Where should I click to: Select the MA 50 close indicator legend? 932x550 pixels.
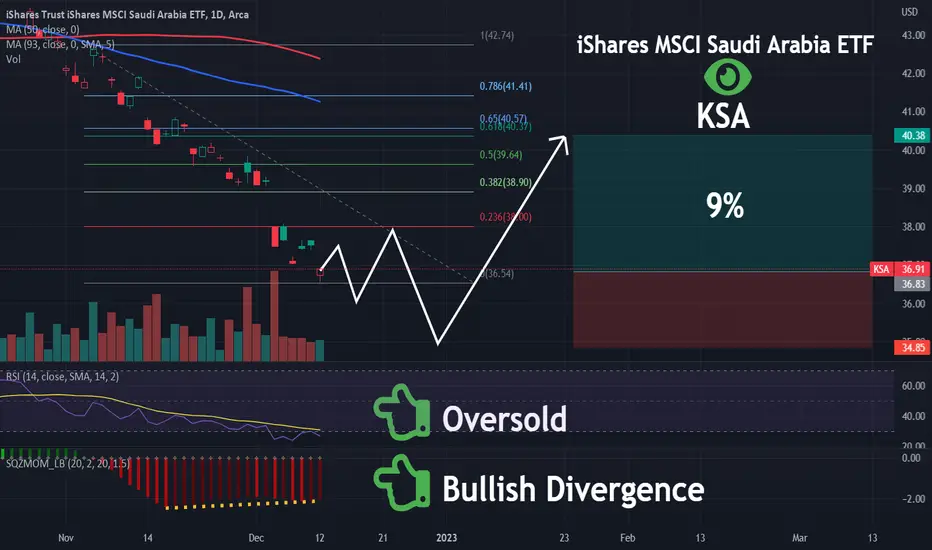pyautogui.click(x=42, y=29)
